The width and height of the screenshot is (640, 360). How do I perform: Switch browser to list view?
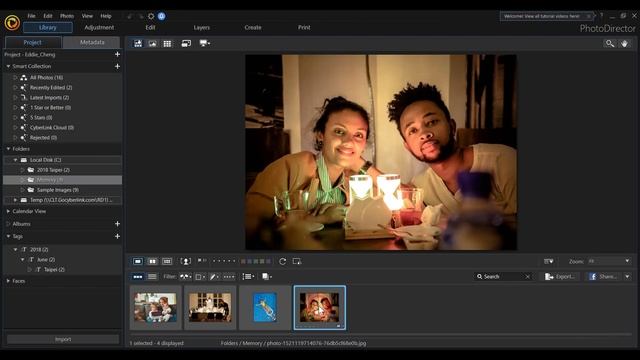pos(152,277)
